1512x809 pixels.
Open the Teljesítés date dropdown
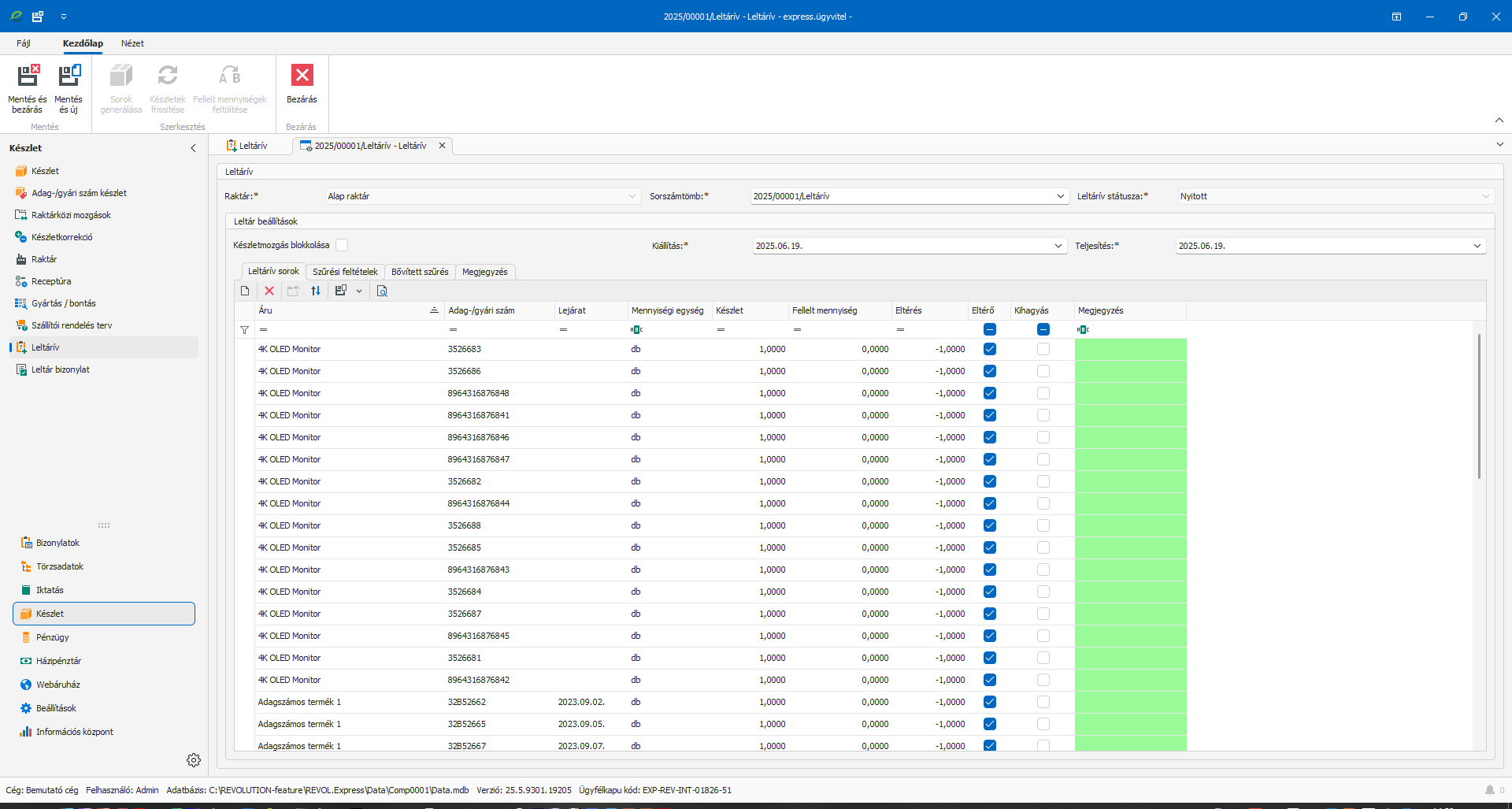[x=1477, y=246]
